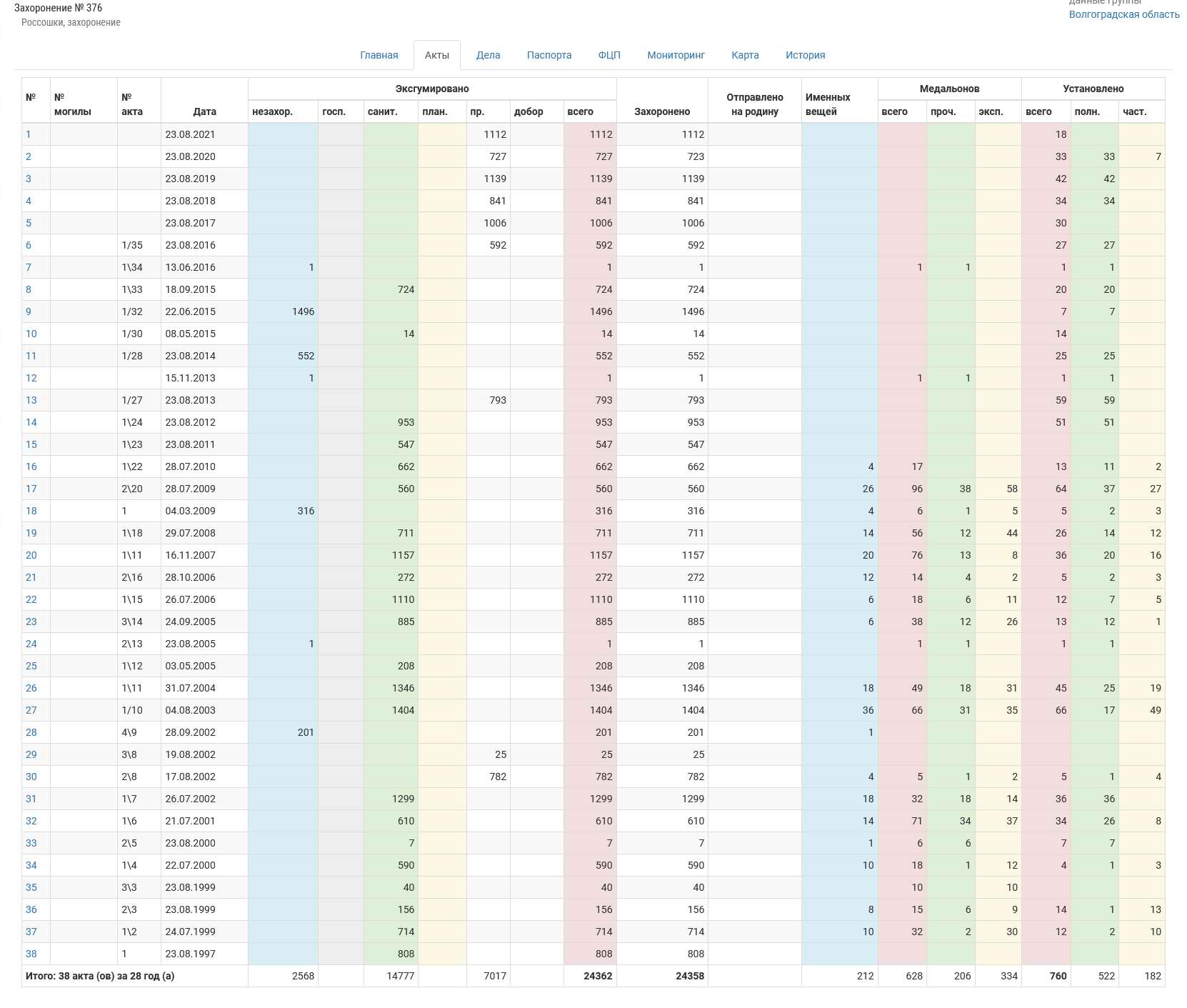Open the Карта tab

(745, 55)
